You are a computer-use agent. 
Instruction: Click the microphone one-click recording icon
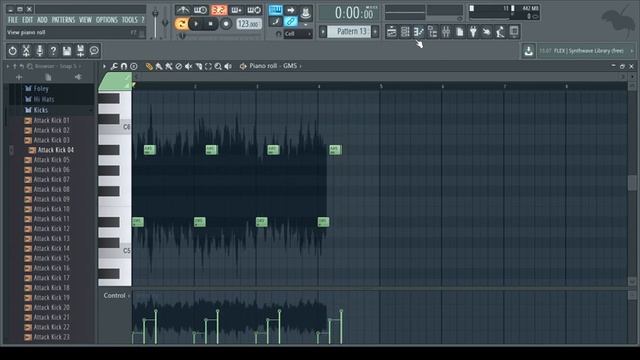(x=40, y=51)
